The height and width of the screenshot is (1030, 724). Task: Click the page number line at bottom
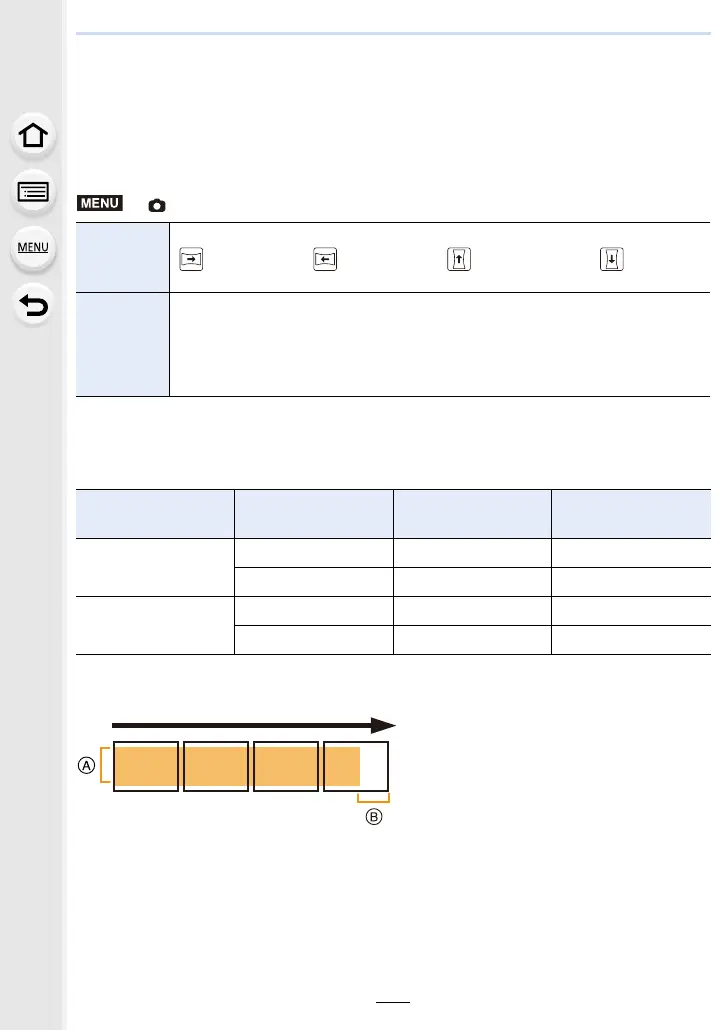coord(393,1002)
